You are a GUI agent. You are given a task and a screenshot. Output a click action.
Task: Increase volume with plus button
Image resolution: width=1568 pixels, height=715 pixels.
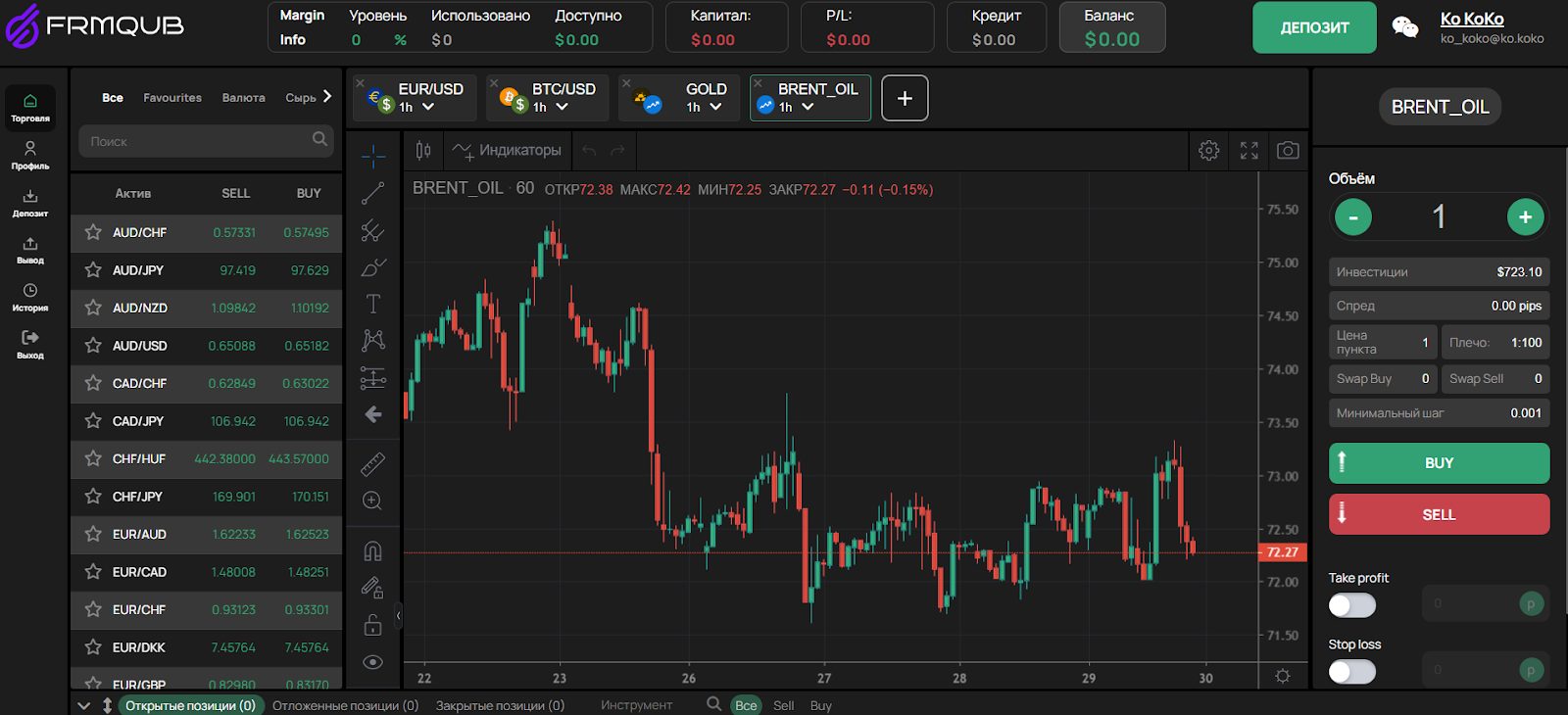[1525, 217]
